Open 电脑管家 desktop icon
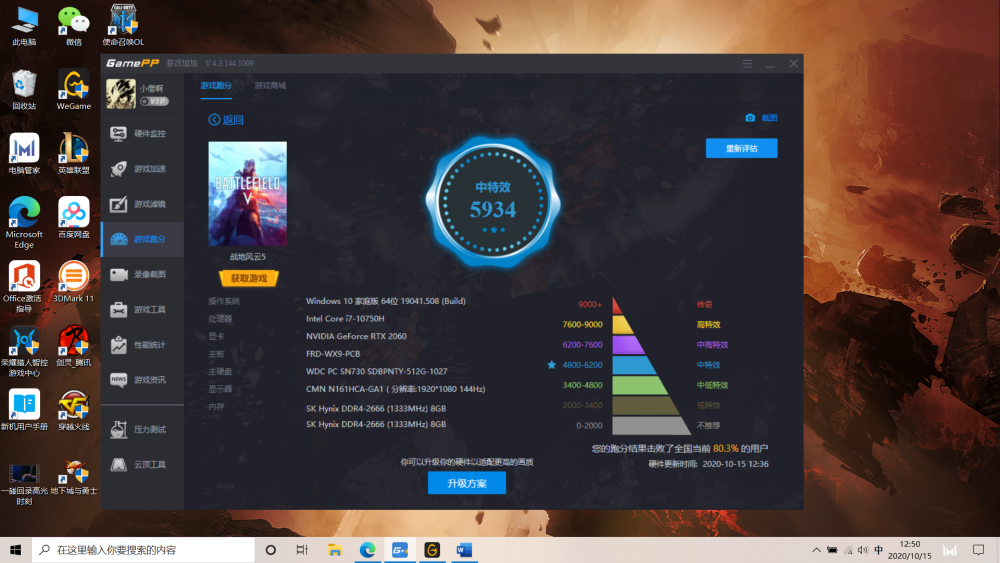Viewport: 1000px width, 563px height. (x=24, y=154)
